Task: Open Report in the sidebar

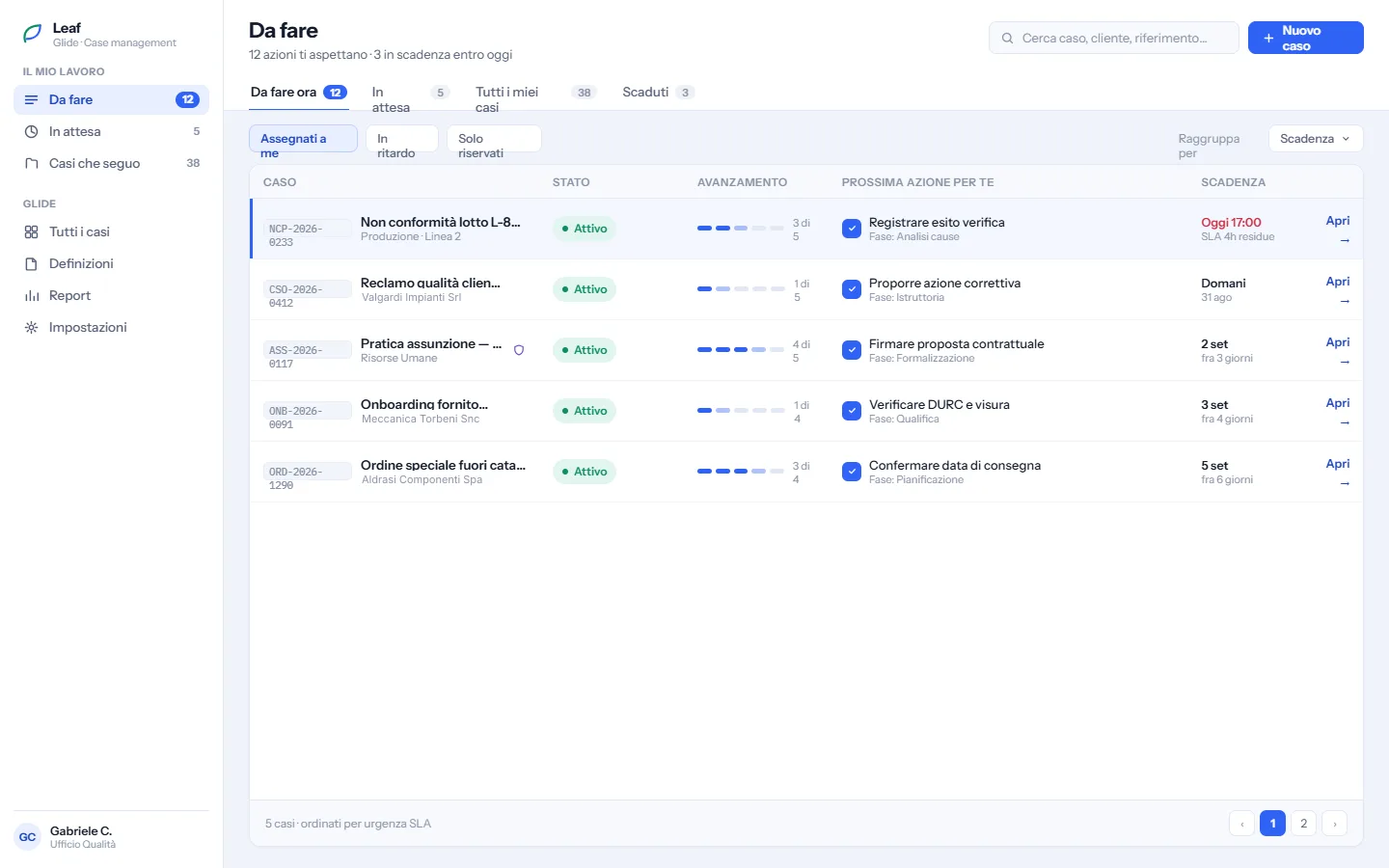Action: pyautogui.click(x=111, y=295)
